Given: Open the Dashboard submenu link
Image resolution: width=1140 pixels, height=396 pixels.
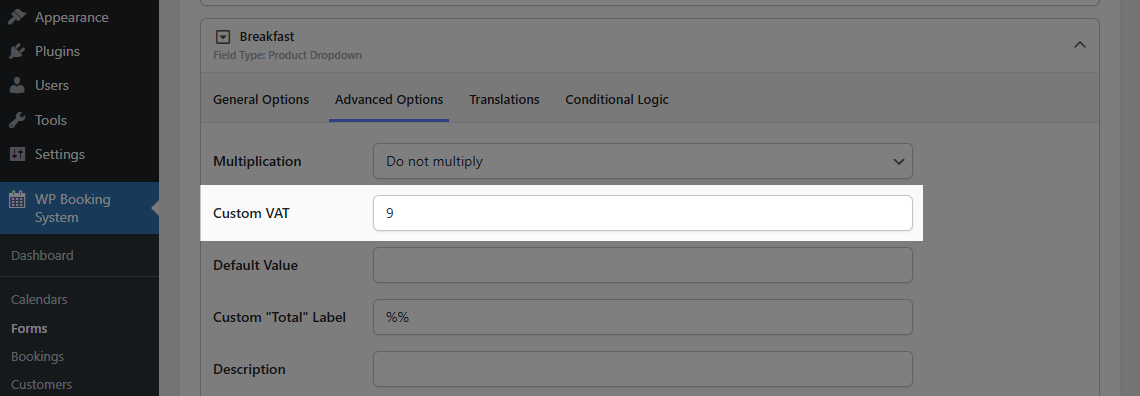Looking at the screenshot, I should click(x=42, y=256).
